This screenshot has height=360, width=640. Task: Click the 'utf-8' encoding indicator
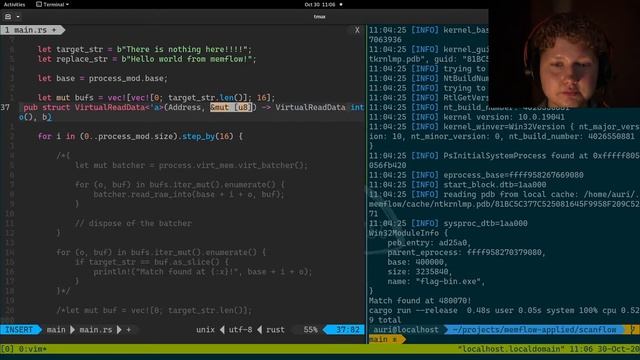[x=240, y=329]
